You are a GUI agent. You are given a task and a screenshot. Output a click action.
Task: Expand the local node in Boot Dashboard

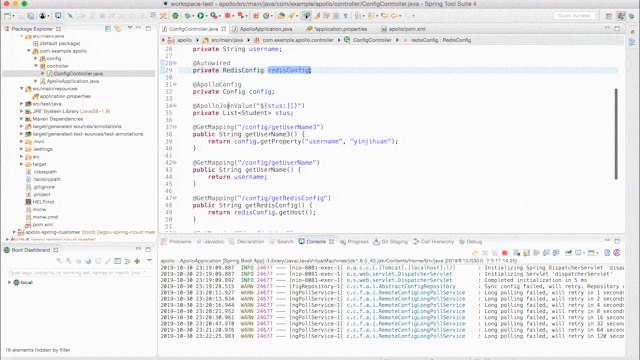pos(9,282)
